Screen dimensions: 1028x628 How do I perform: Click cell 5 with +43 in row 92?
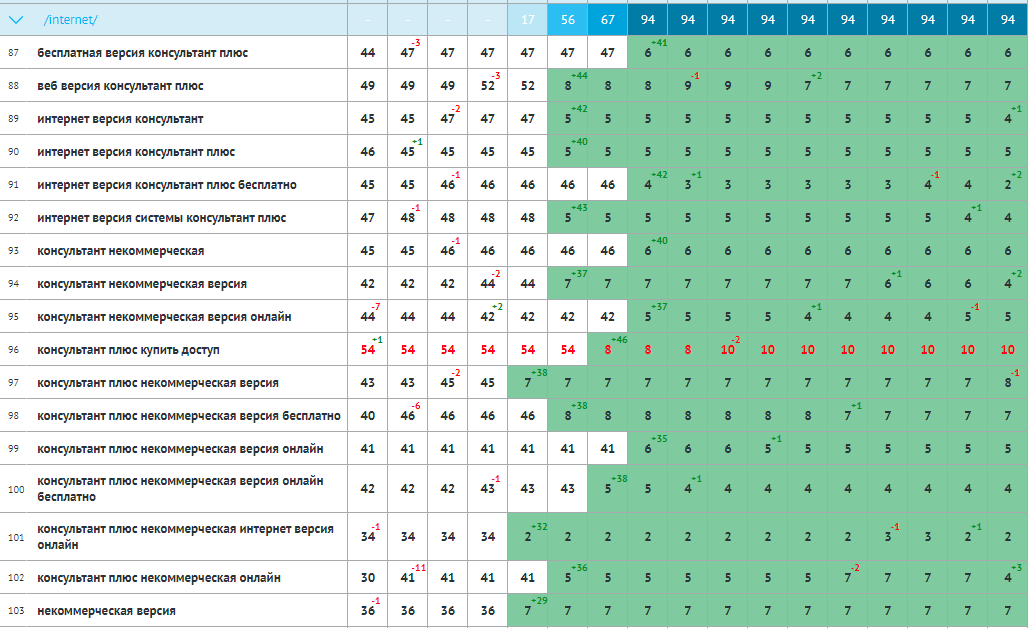pos(568,218)
